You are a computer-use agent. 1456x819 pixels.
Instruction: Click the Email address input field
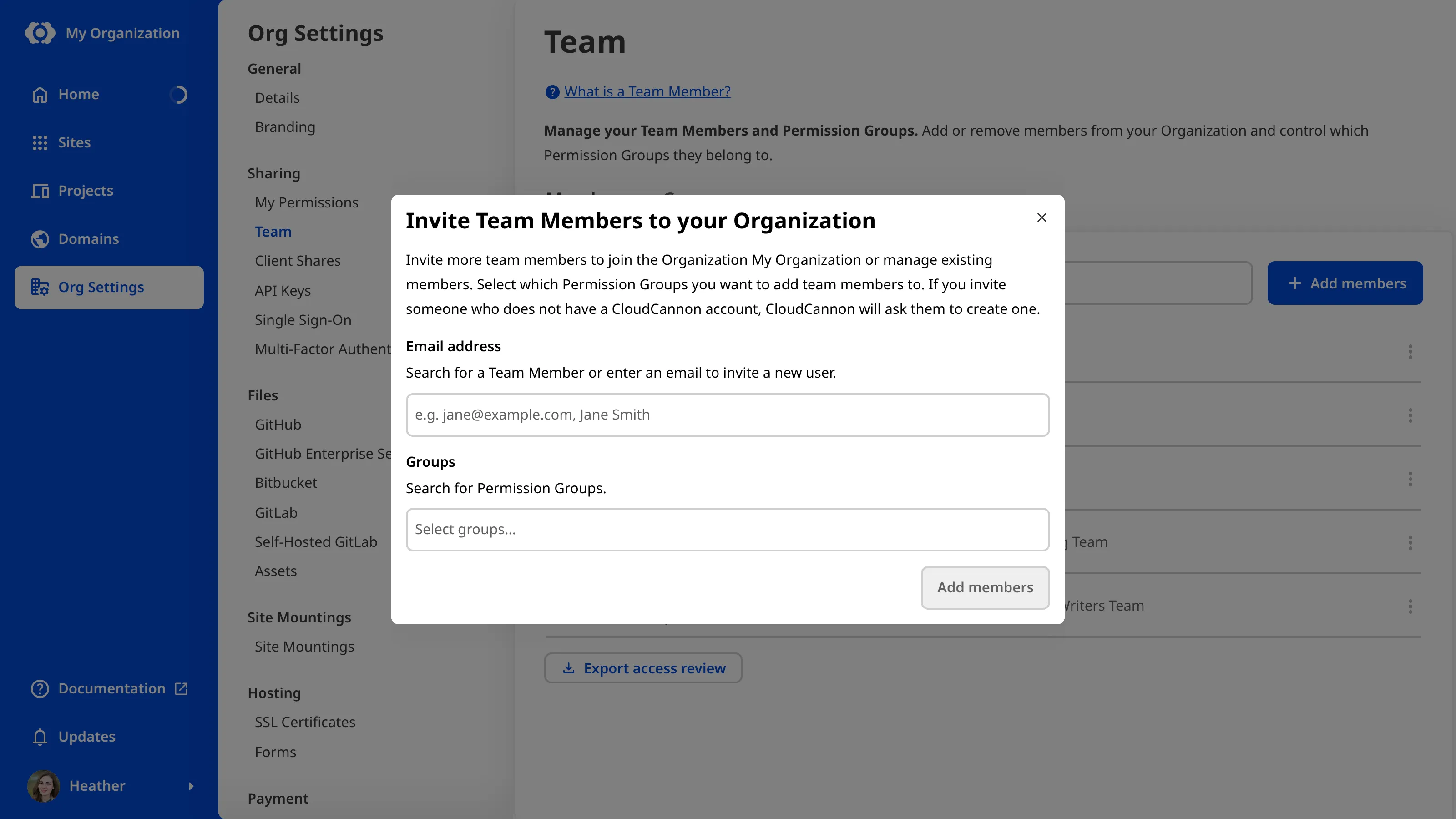[x=728, y=415]
